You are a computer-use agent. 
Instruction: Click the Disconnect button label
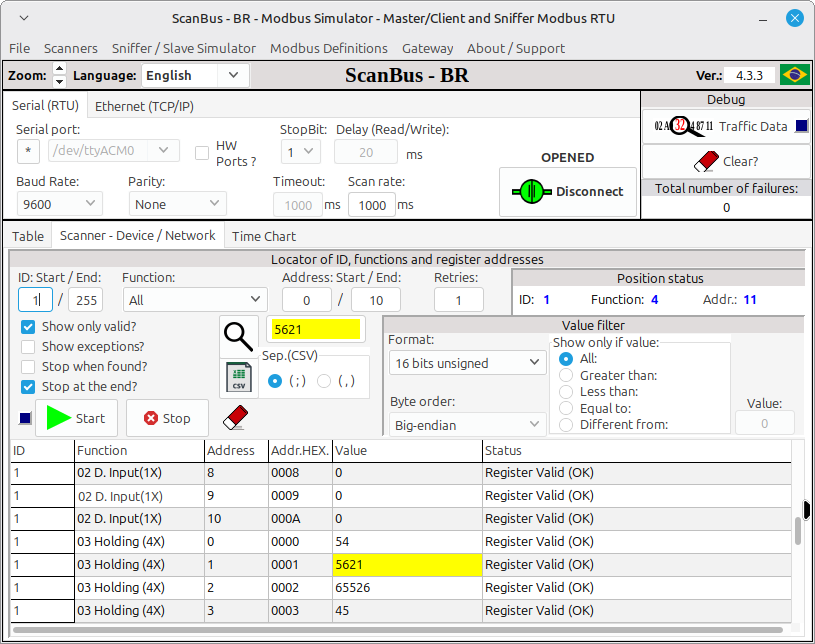click(x=589, y=191)
